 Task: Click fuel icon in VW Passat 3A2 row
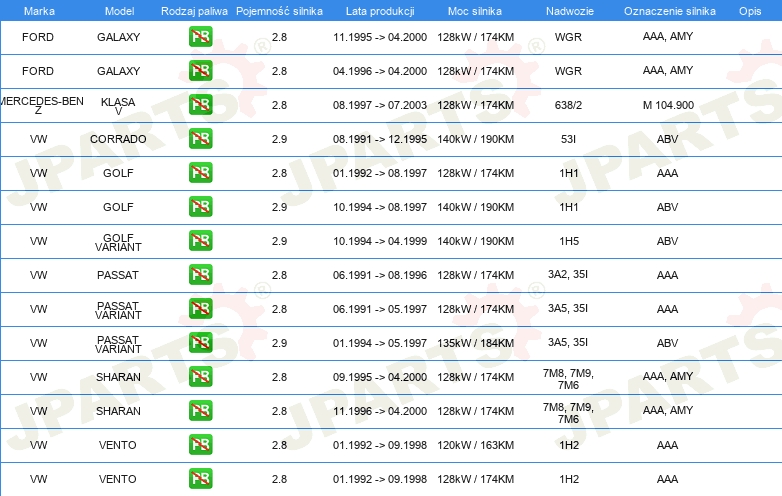coord(200,275)
